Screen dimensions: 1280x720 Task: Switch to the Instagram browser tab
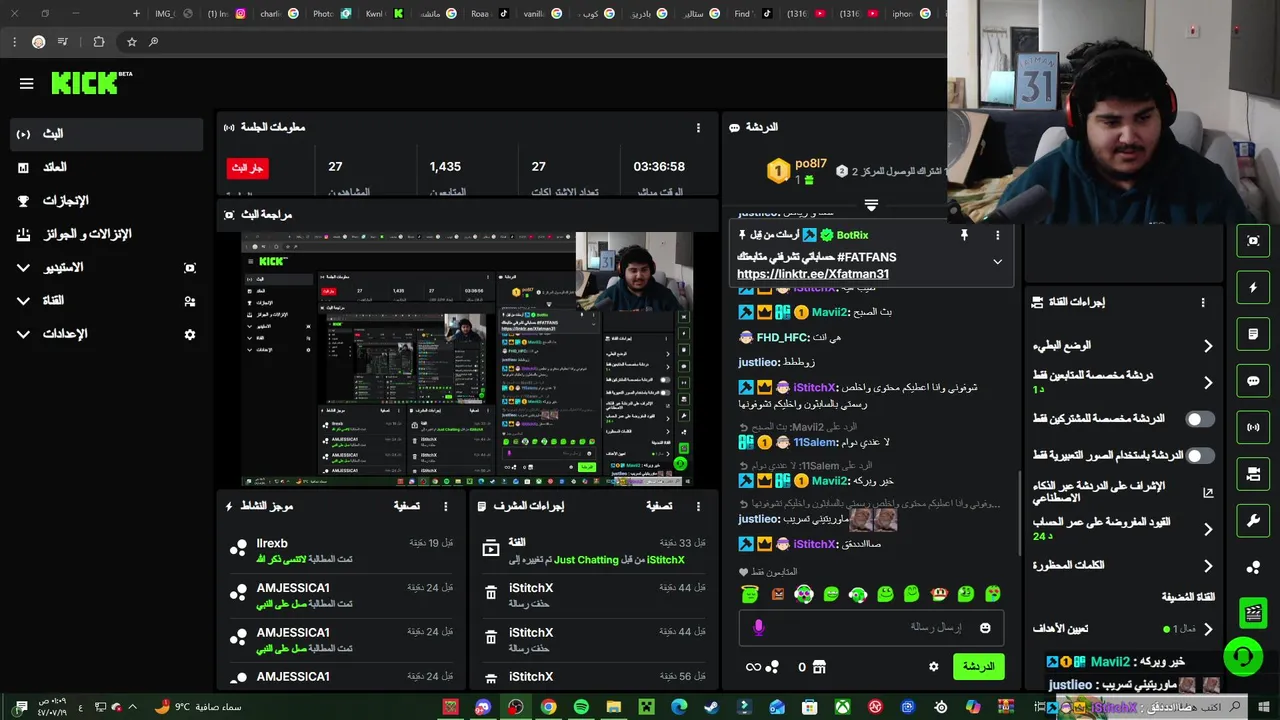tap(227, 13)
